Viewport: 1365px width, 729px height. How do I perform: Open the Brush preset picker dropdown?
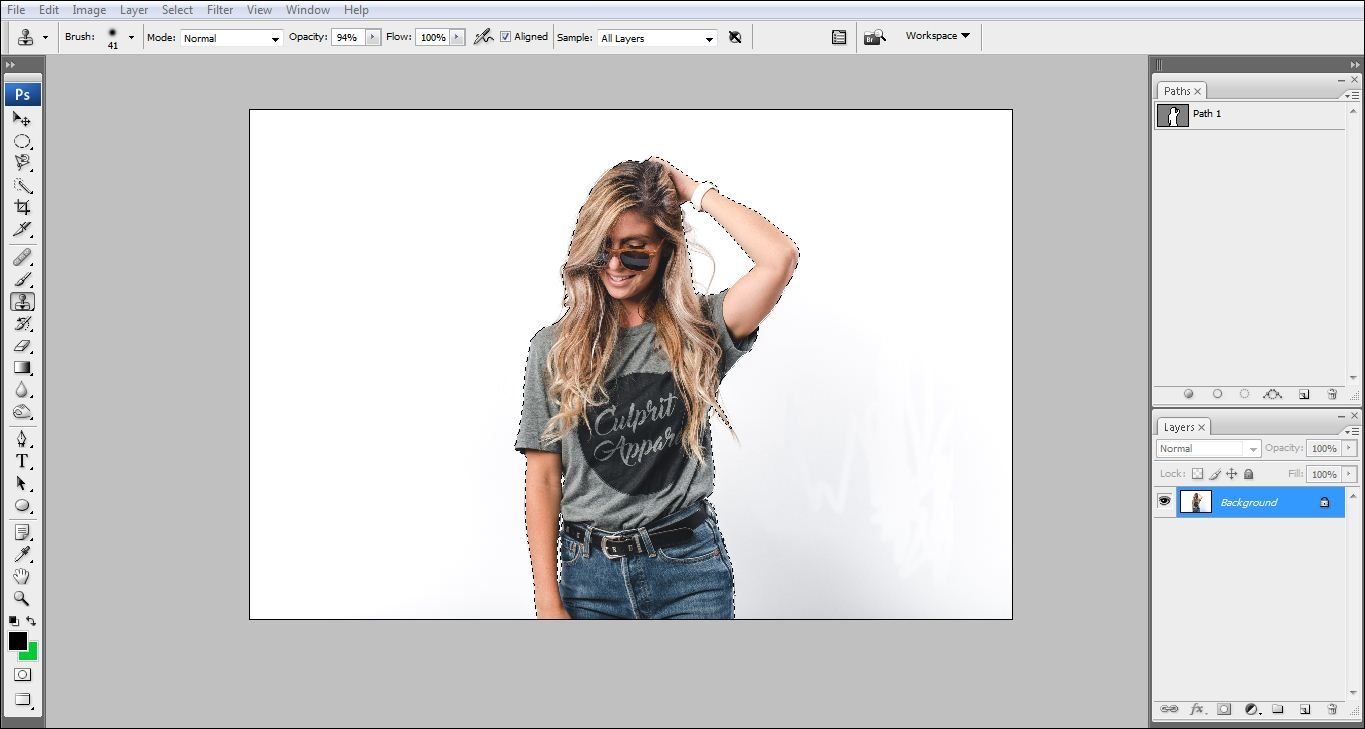pyautogui.click(x=131, y=38)
